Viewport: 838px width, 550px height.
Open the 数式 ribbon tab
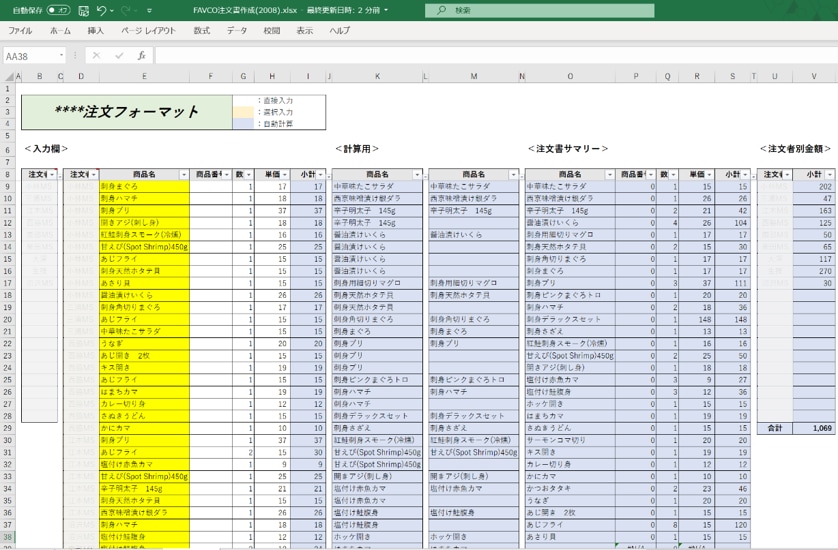pyautogui.click(x=201, y=30)
